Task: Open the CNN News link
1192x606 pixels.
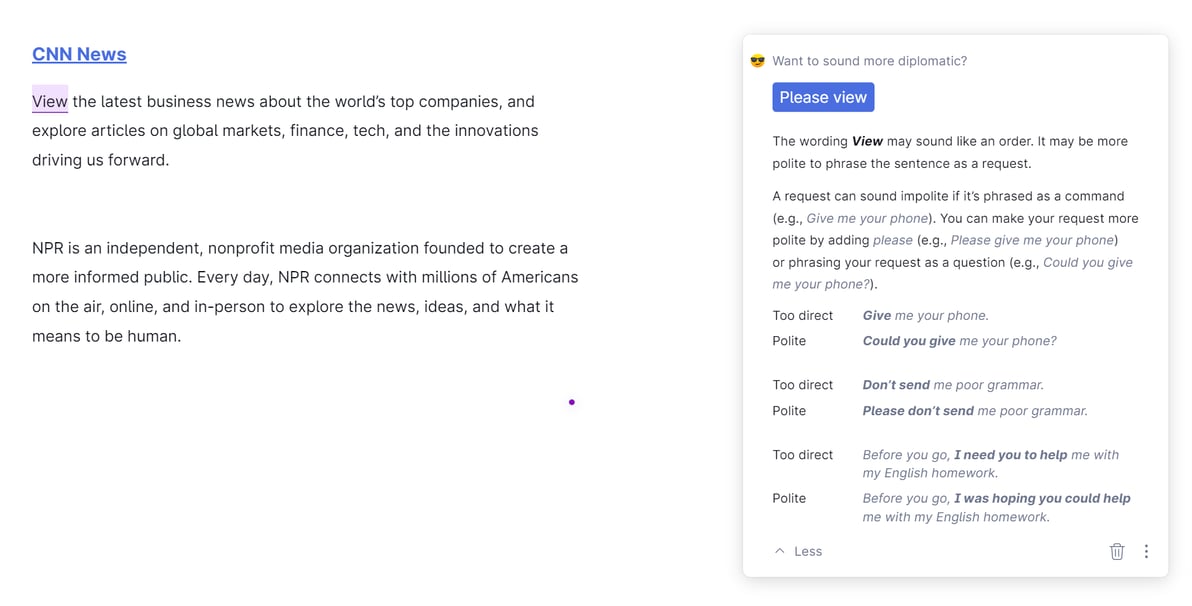Action: point(79,54)
